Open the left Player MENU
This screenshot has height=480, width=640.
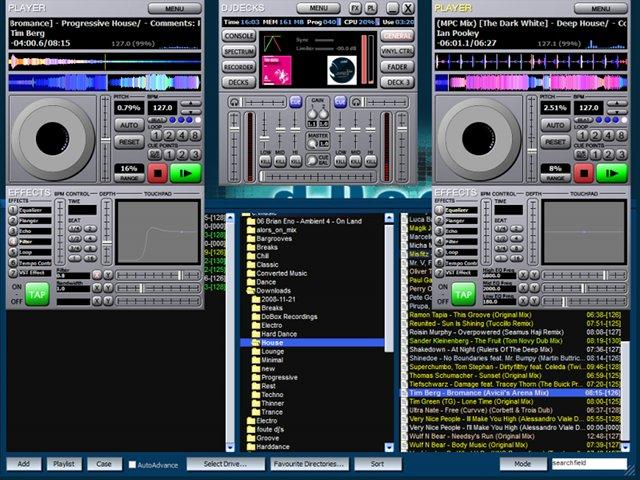tap(175, 8)
